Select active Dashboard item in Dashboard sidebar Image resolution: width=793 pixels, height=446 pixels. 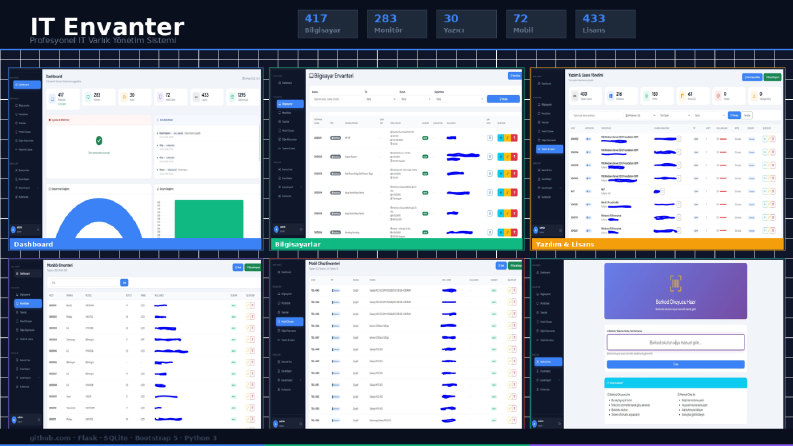point(27,84)
